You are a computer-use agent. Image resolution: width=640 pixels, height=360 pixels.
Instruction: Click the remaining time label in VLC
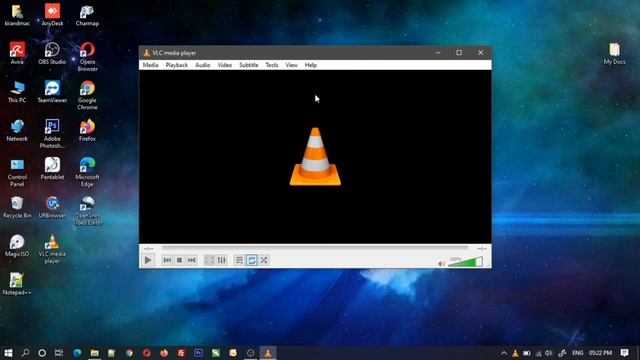482,248
